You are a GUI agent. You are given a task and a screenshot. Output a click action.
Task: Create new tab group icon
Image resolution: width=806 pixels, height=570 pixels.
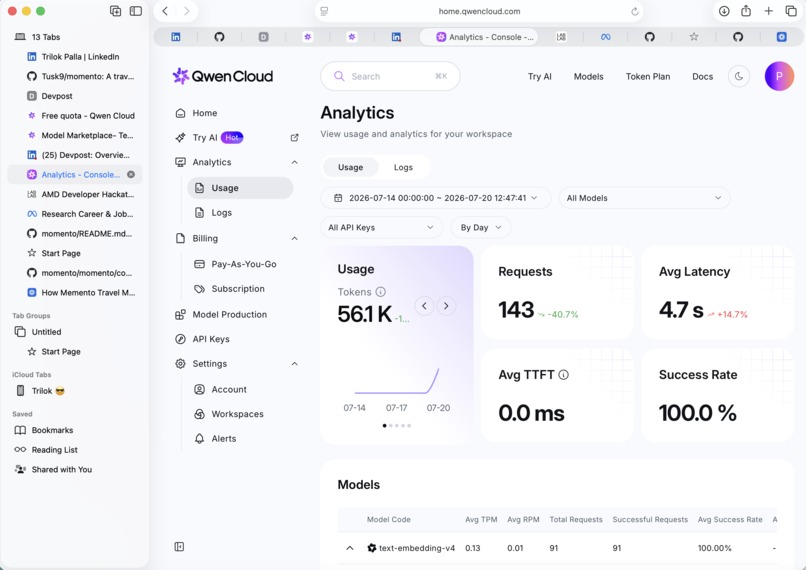(116, 11)
